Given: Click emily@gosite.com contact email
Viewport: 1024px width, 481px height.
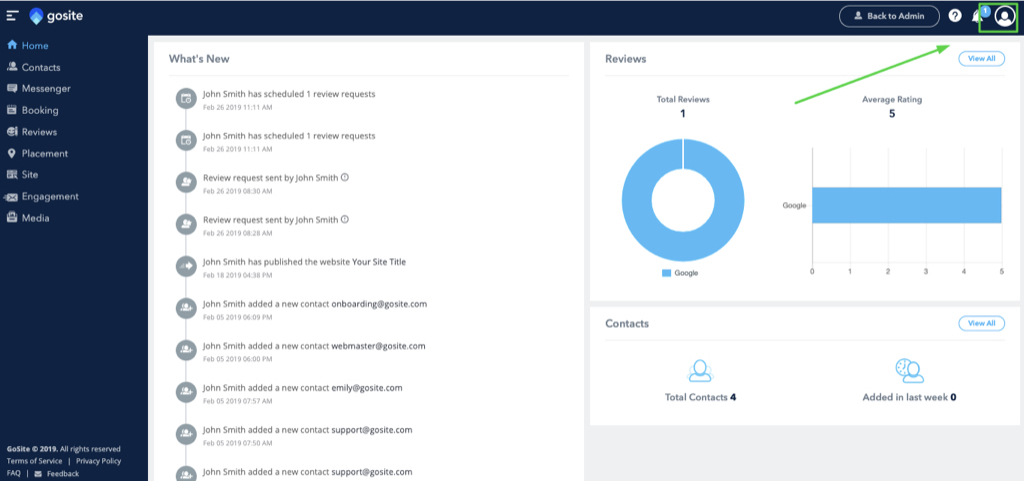Looking at the screenshot, I should [x=366, y=388].
